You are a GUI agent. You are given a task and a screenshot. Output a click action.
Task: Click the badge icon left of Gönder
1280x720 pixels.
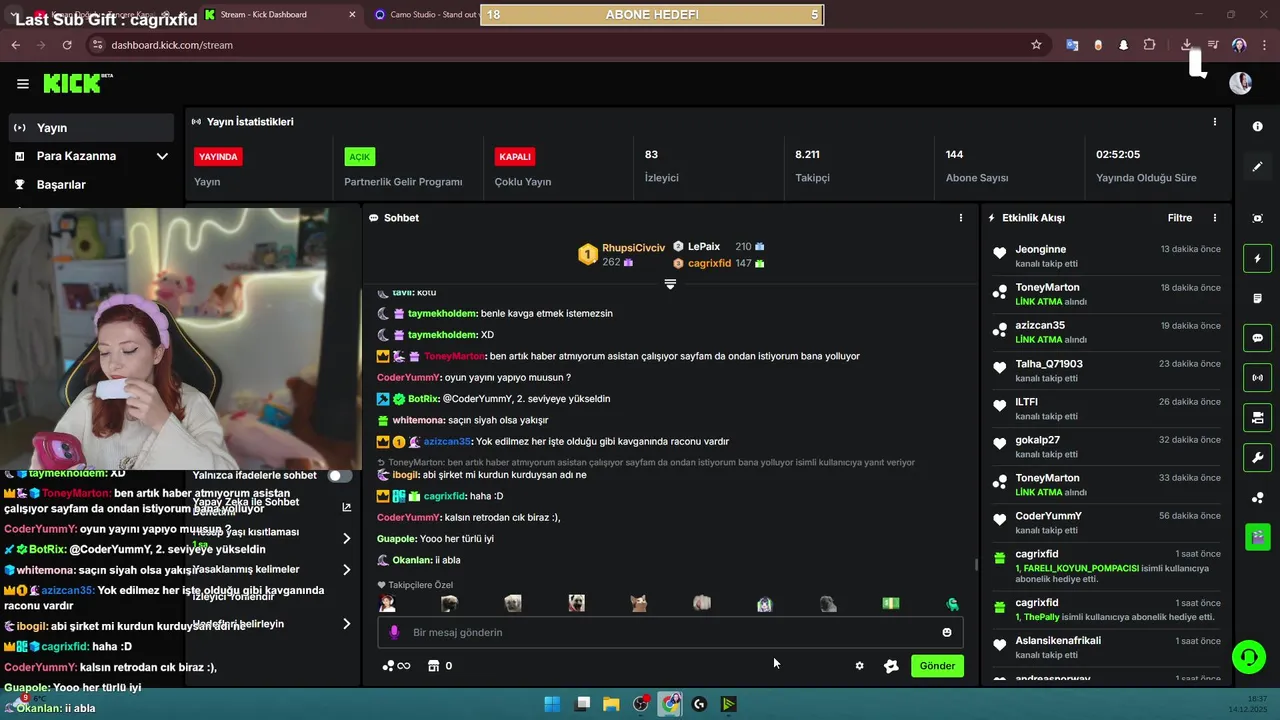(x=891, y=666)
